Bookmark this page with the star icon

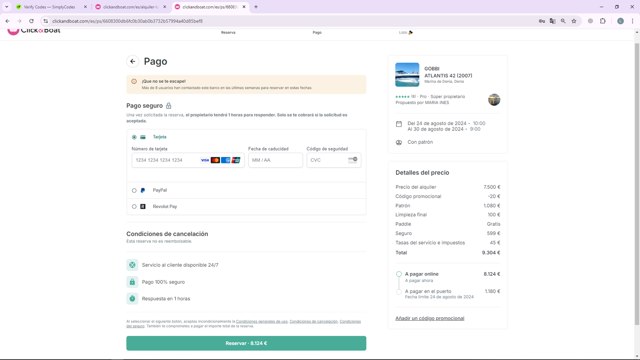point(574,21)
